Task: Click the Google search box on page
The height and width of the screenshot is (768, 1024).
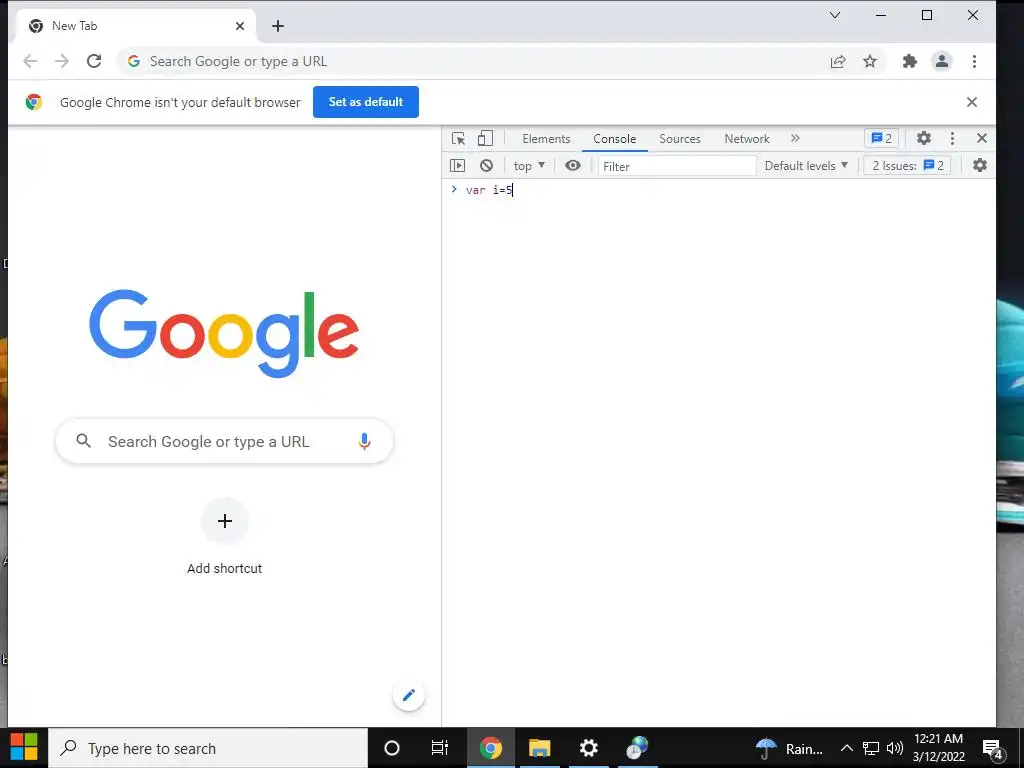Action: [225, 441]
